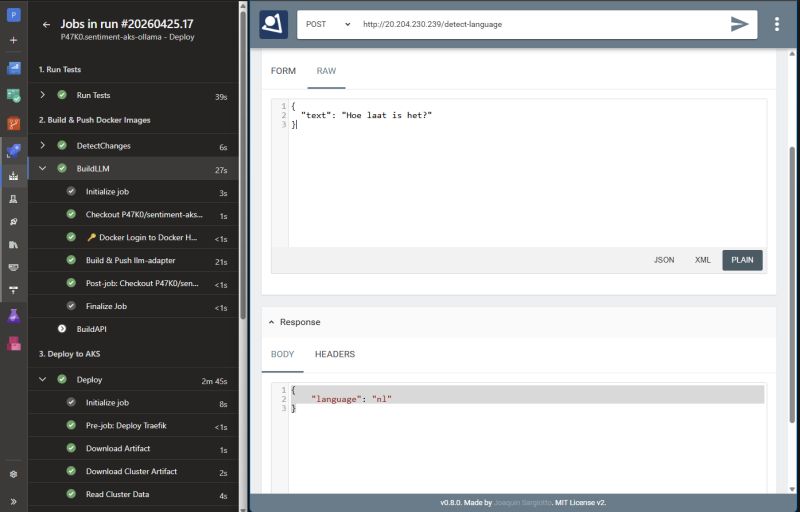Click the '3. Deploy to AKS' stage heading
The image size is (800, 512).
click(x=69, y=354)
